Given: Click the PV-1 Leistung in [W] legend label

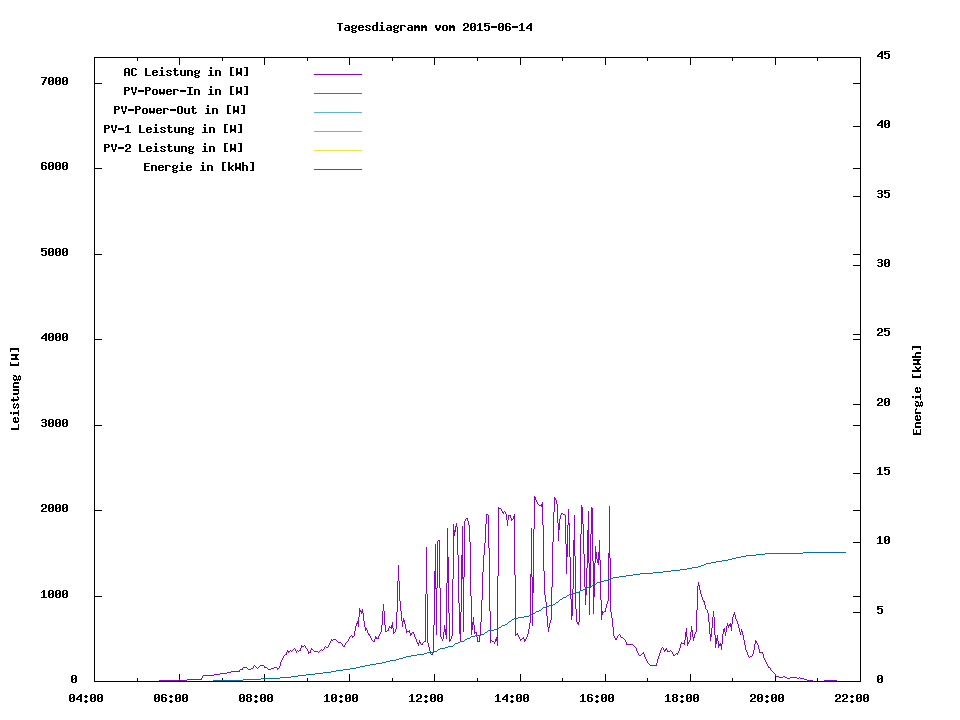Looking at the screenshot, I should pyautogui.click(x=173, y=129).
